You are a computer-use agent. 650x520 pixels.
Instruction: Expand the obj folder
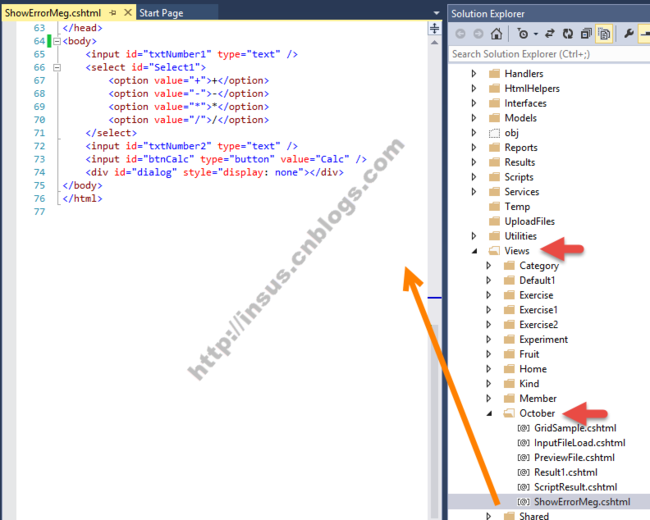coord(474,133)
